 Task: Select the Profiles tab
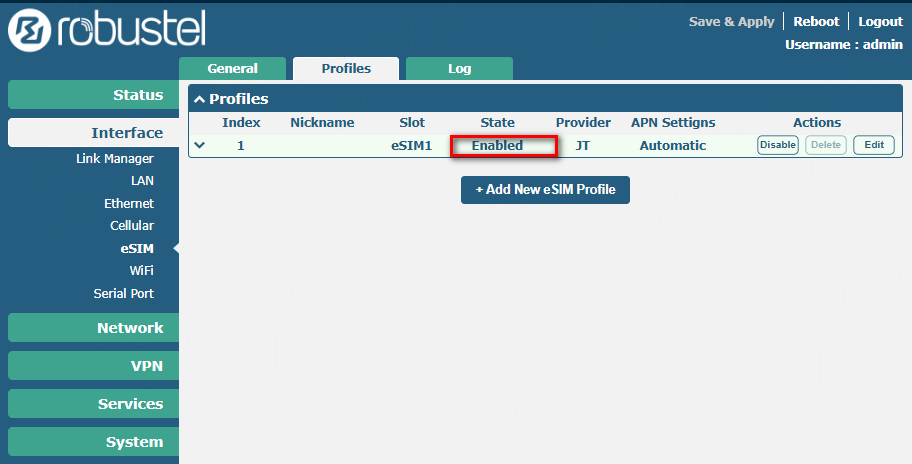(x=346, y=69)
